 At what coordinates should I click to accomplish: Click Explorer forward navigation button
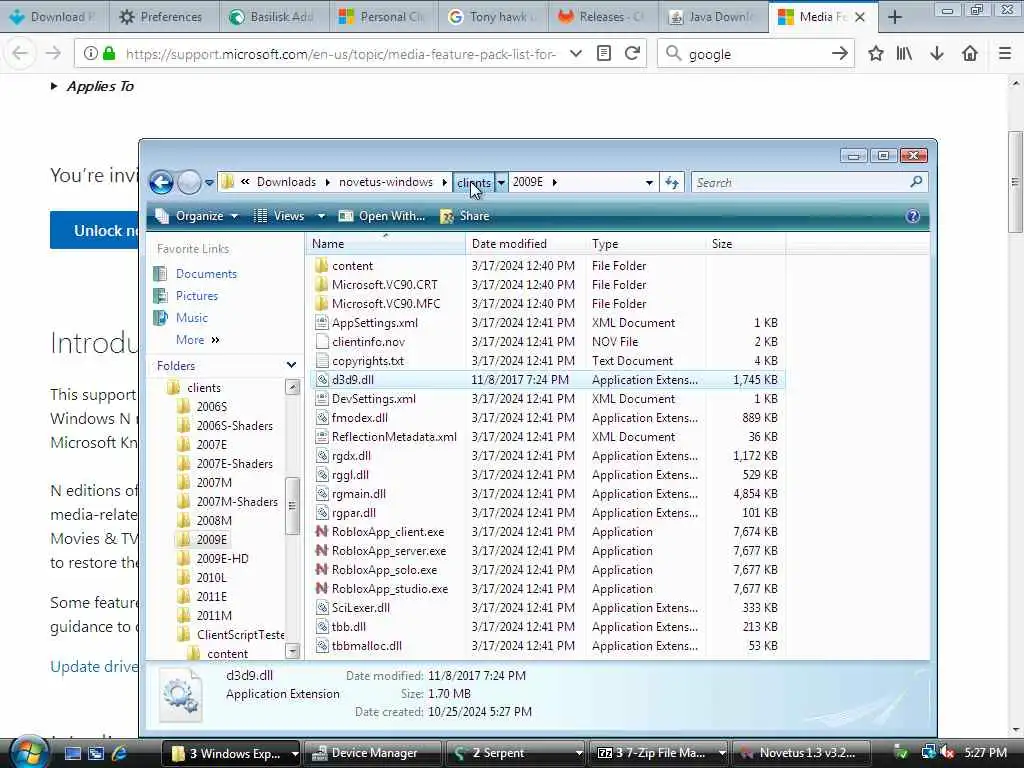point(189,182)
